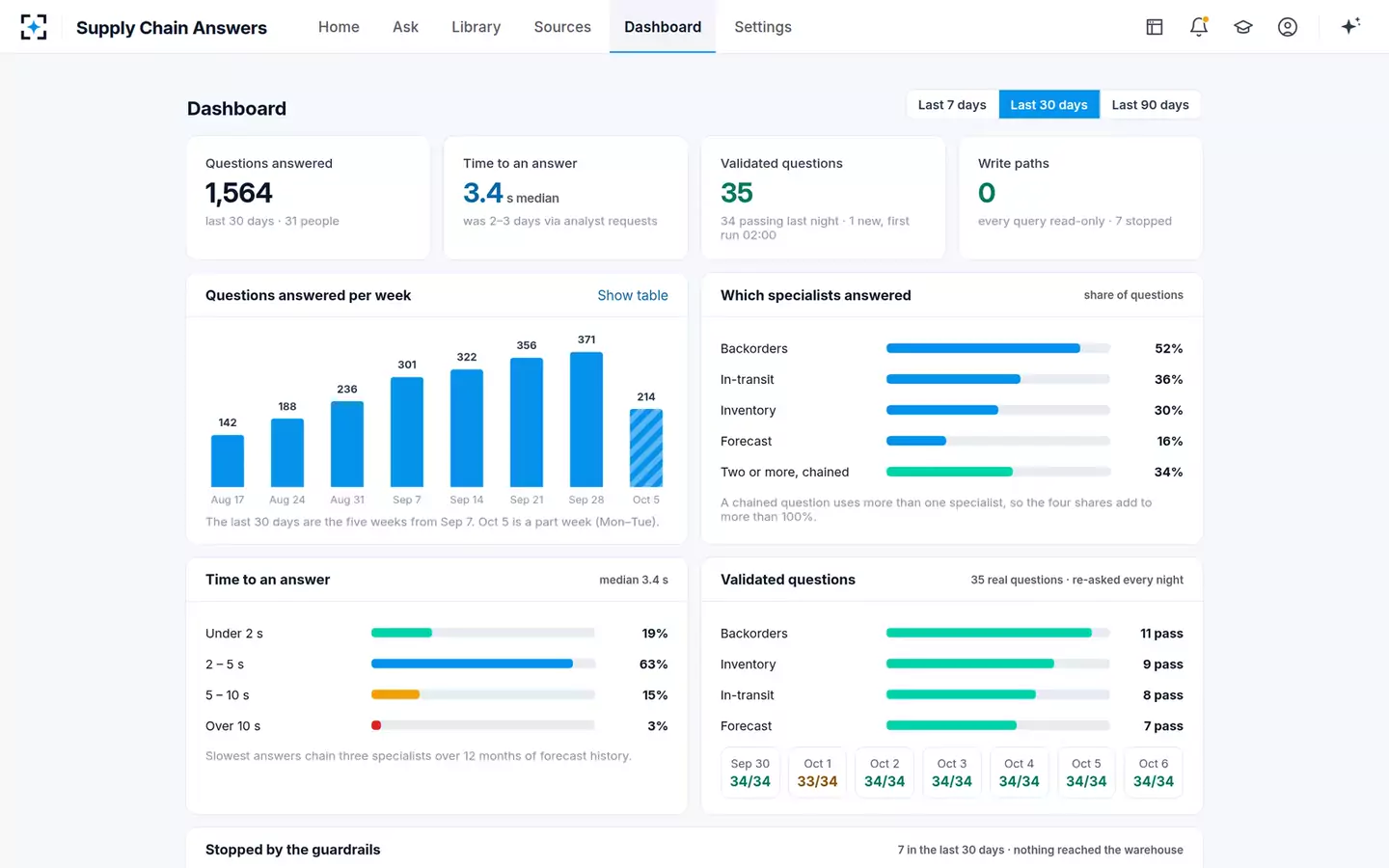Click the 'share of questions' caption
The image size is (1389, 868).
[1133, 295]
